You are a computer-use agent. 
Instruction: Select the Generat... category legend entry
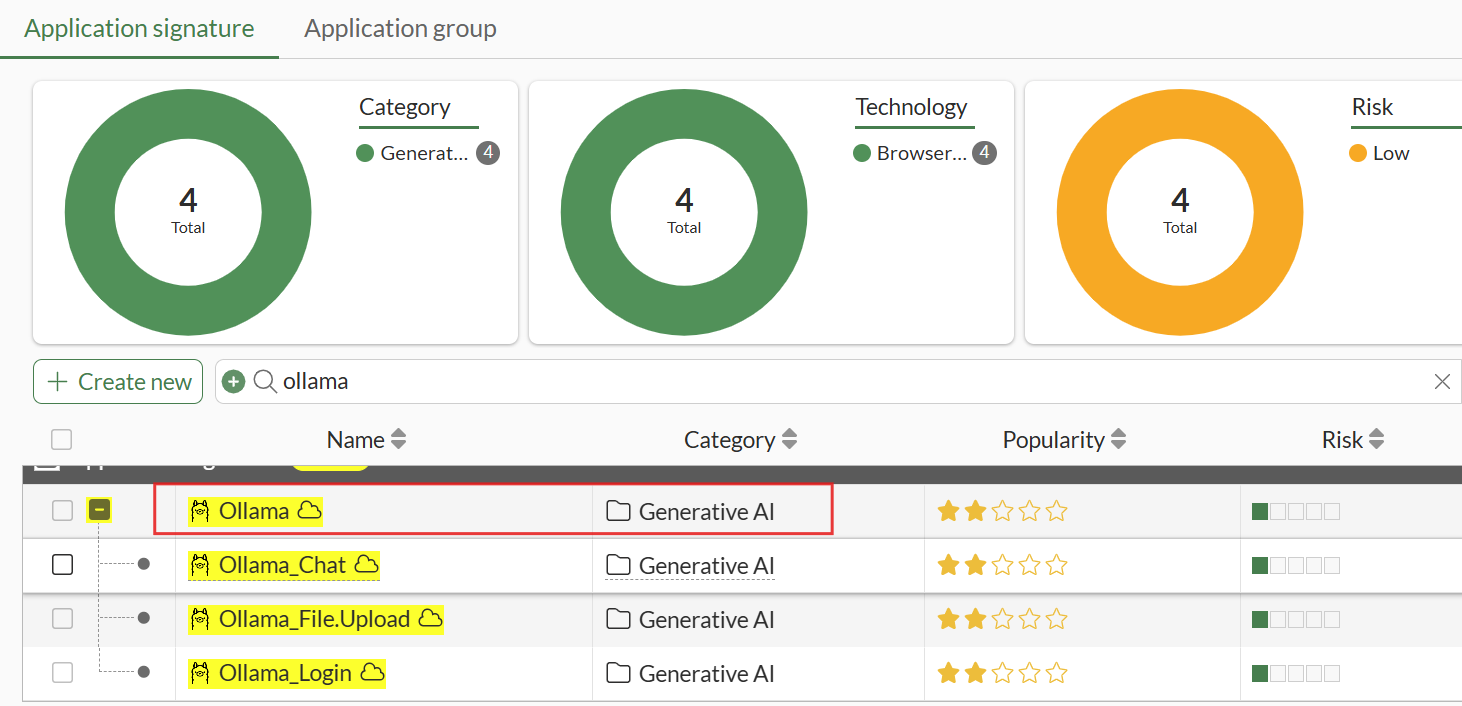412,153
